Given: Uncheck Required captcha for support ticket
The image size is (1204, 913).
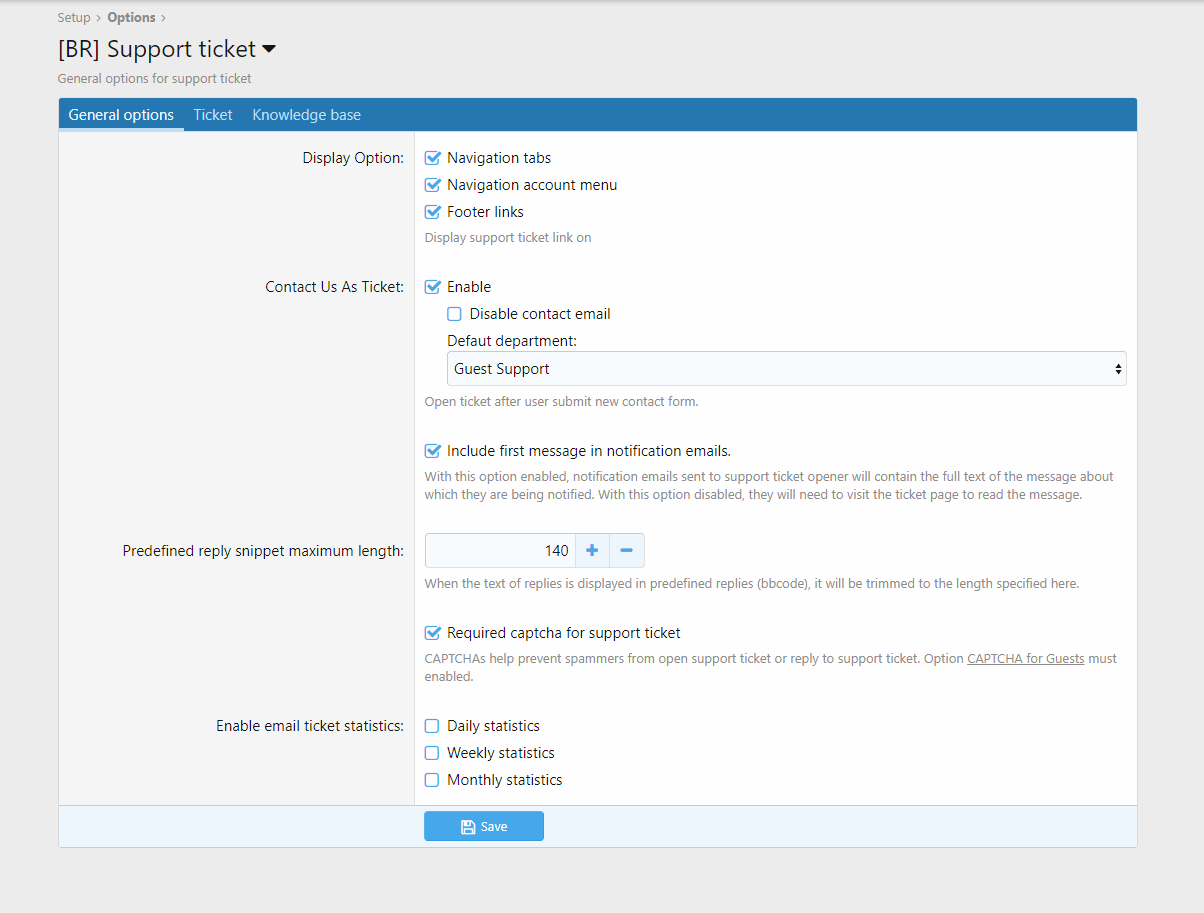Looking at the screenshot, I should point(433,633).
